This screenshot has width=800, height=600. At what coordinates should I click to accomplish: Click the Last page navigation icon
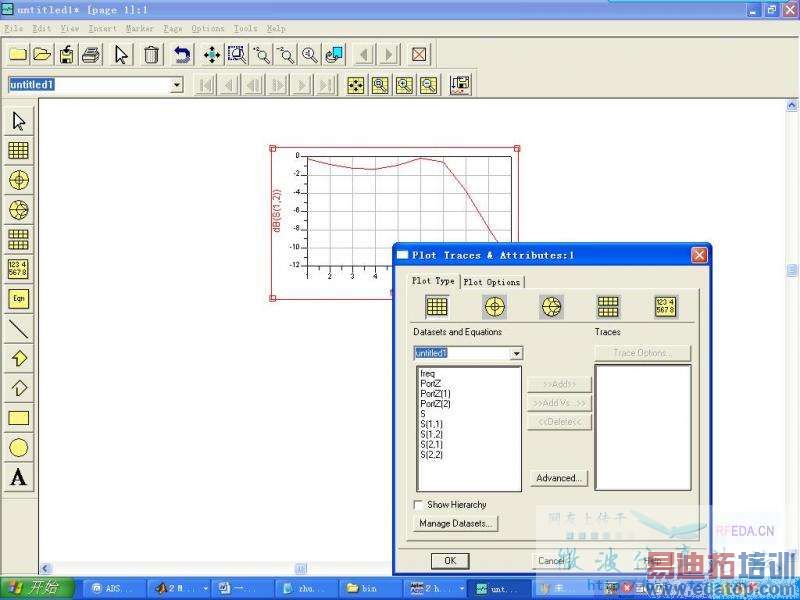coord(326,85)
